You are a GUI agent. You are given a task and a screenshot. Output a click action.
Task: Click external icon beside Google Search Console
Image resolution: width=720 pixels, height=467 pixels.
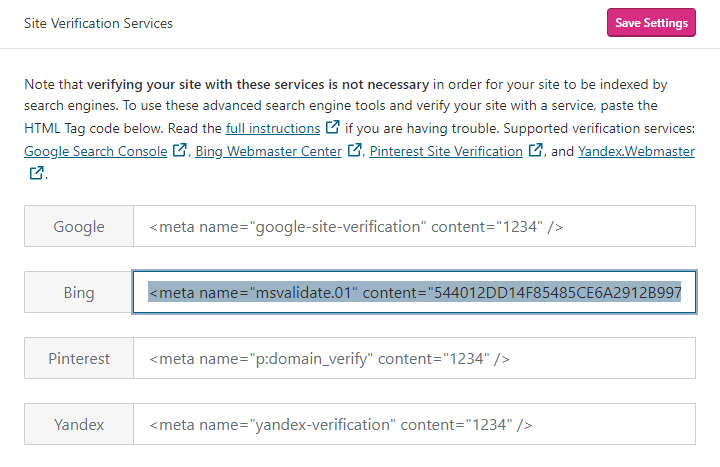tap(180, 151)
